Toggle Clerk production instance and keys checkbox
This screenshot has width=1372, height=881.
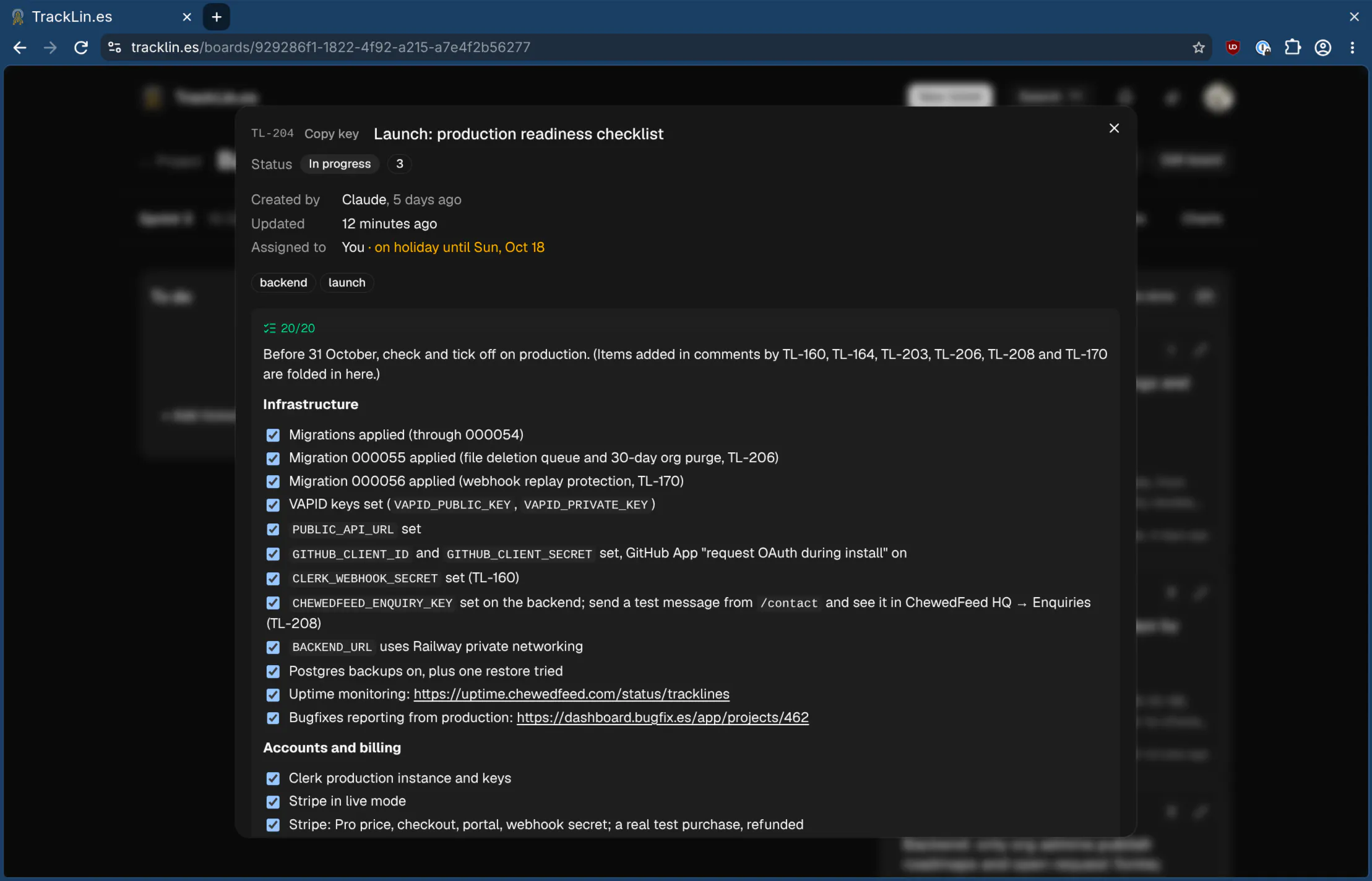tap(273, 778)
